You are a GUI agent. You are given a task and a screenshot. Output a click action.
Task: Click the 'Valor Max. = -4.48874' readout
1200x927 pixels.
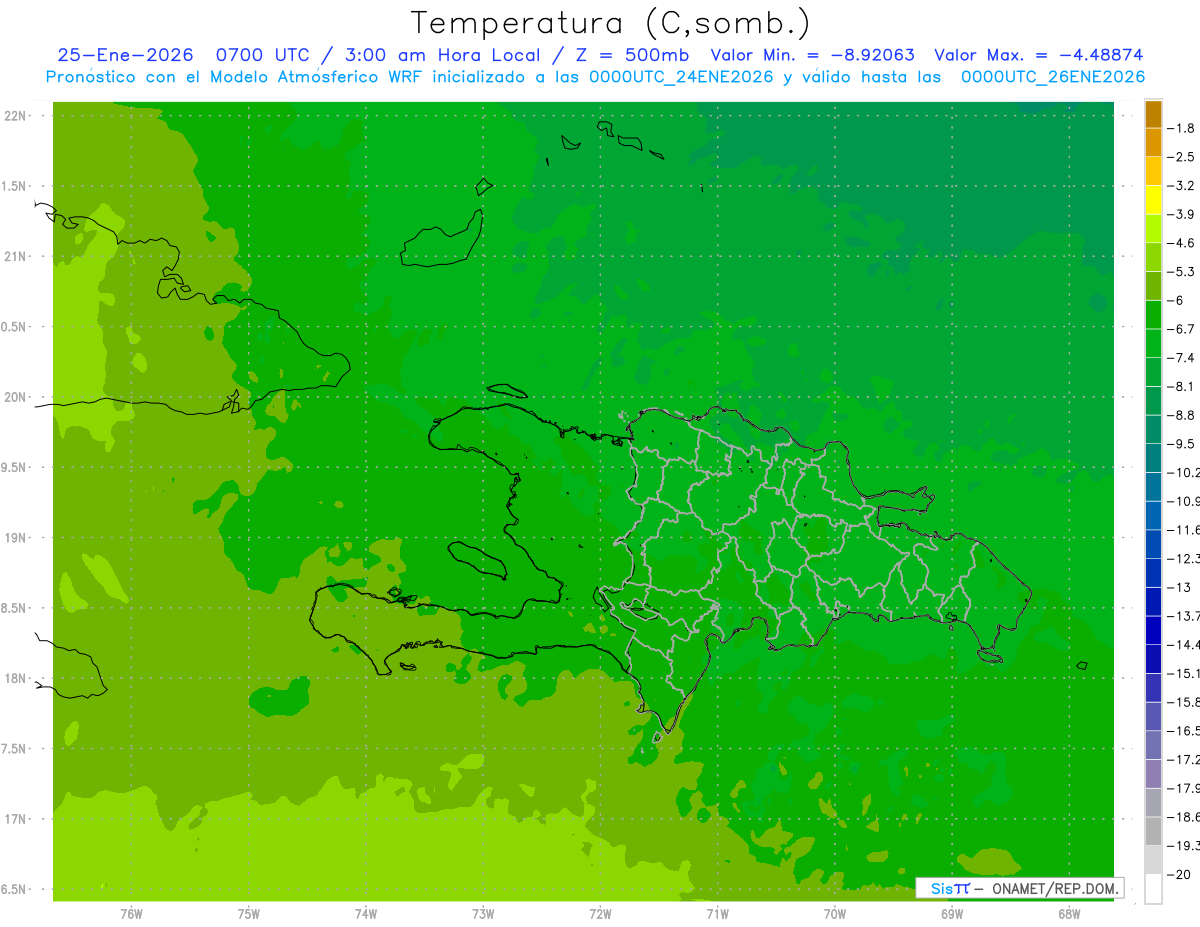[x=1038, y=55]
